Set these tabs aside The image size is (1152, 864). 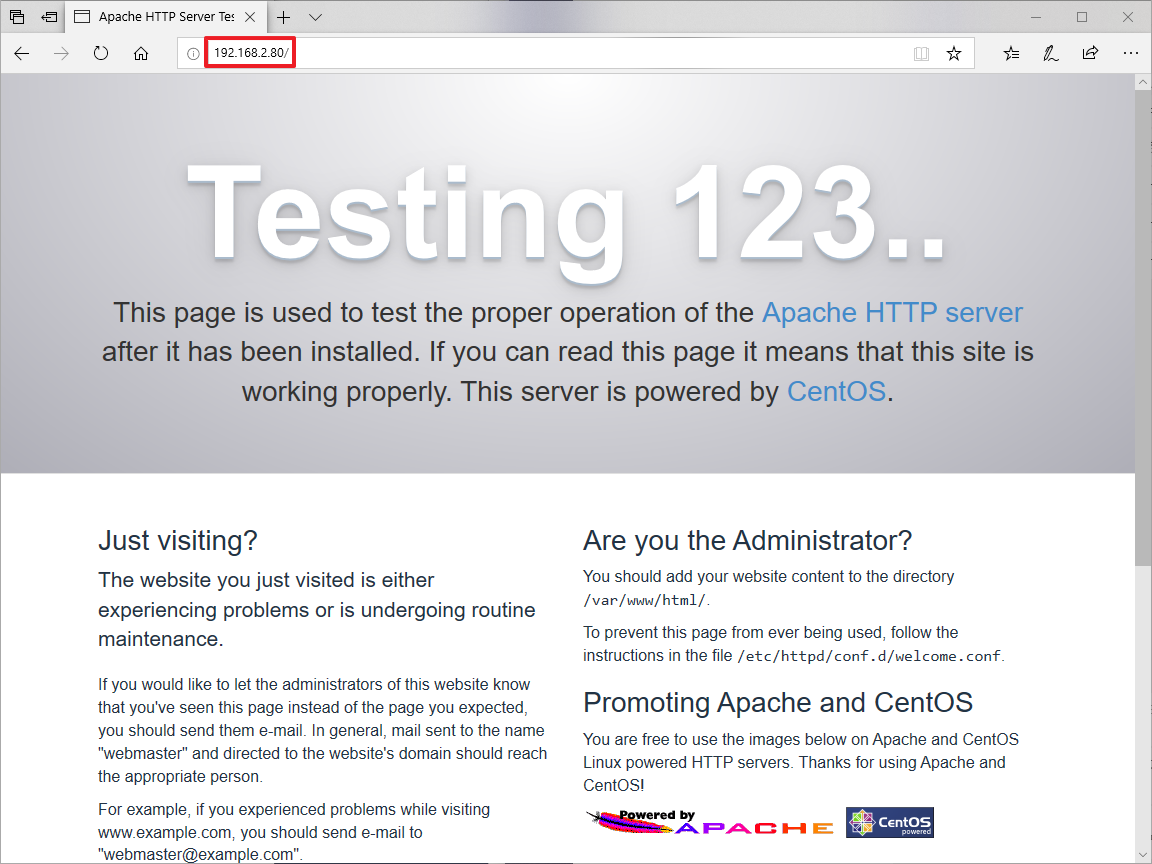tap(49, 16)
